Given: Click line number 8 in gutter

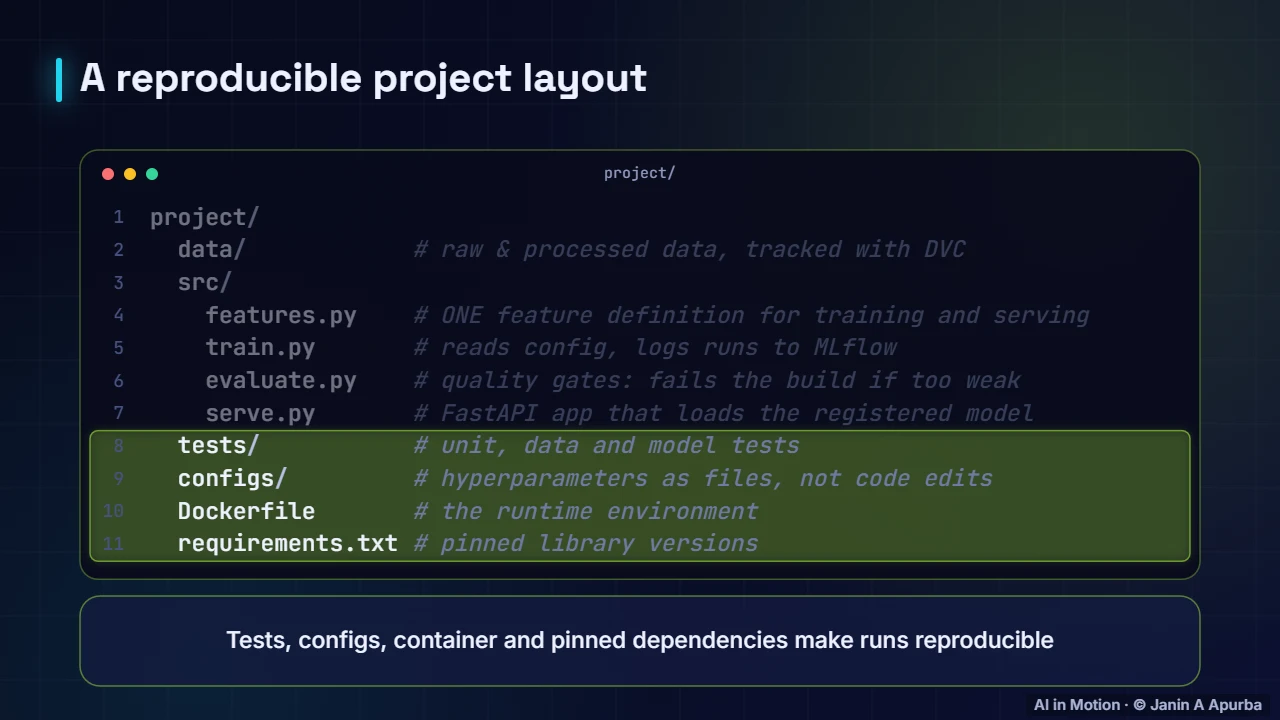Looking at the screenshot, I should click(x=119, y=445).
